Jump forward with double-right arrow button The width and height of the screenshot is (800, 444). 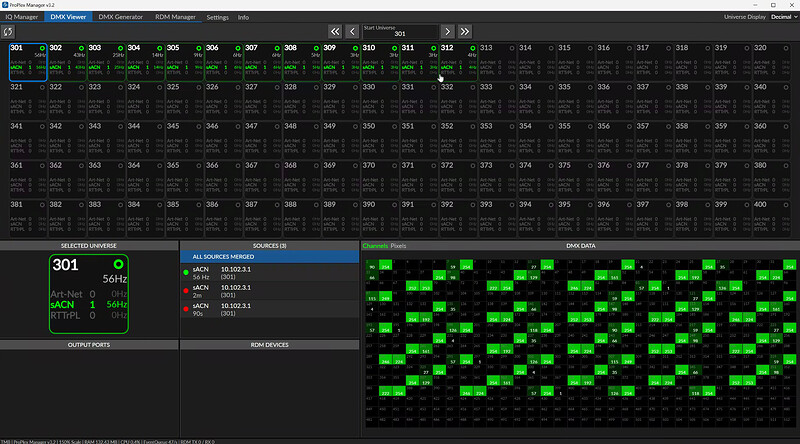point(464,32)
